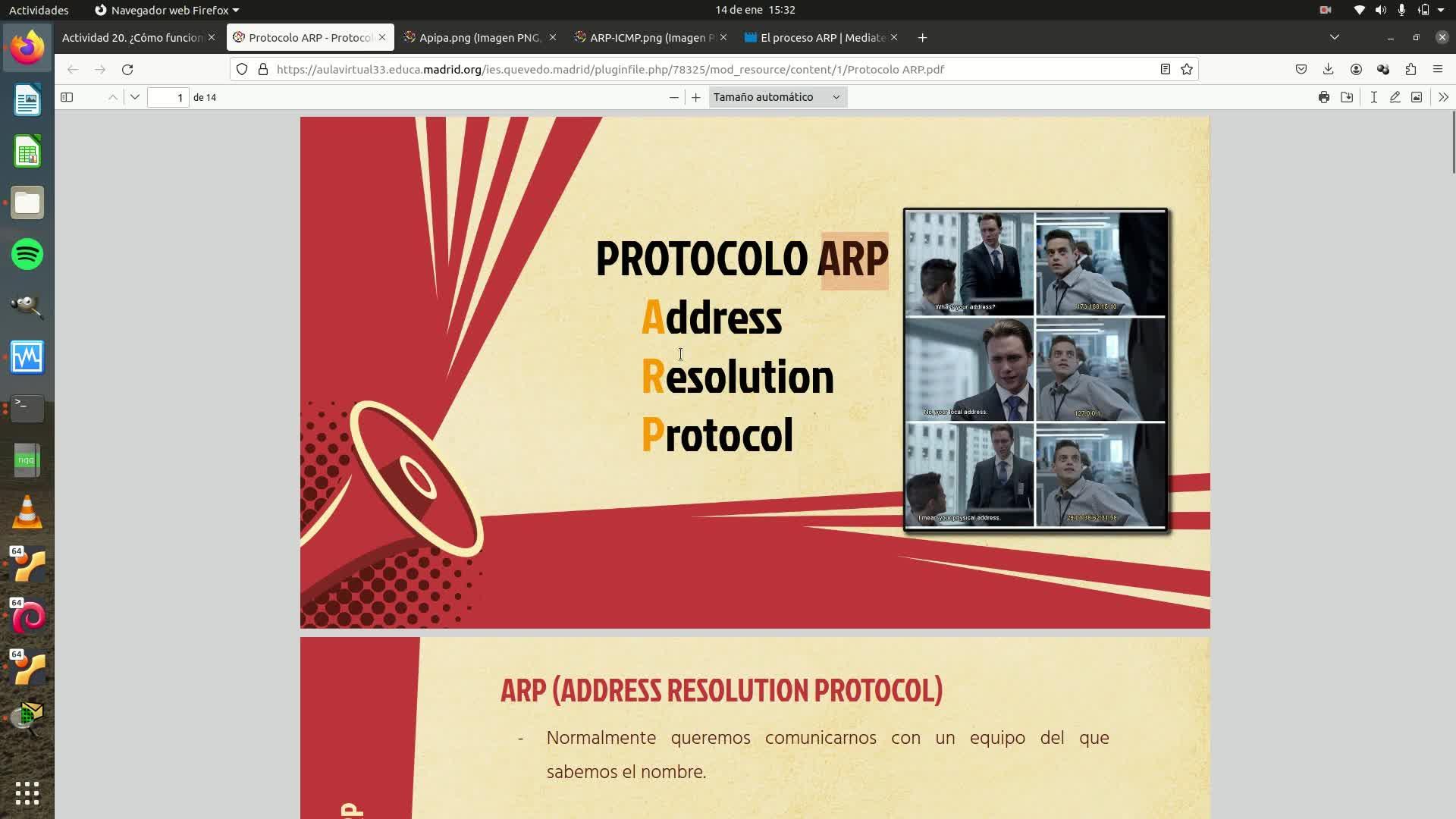
Task: Zoom out the PDF with minus
Action: point(673,97)
